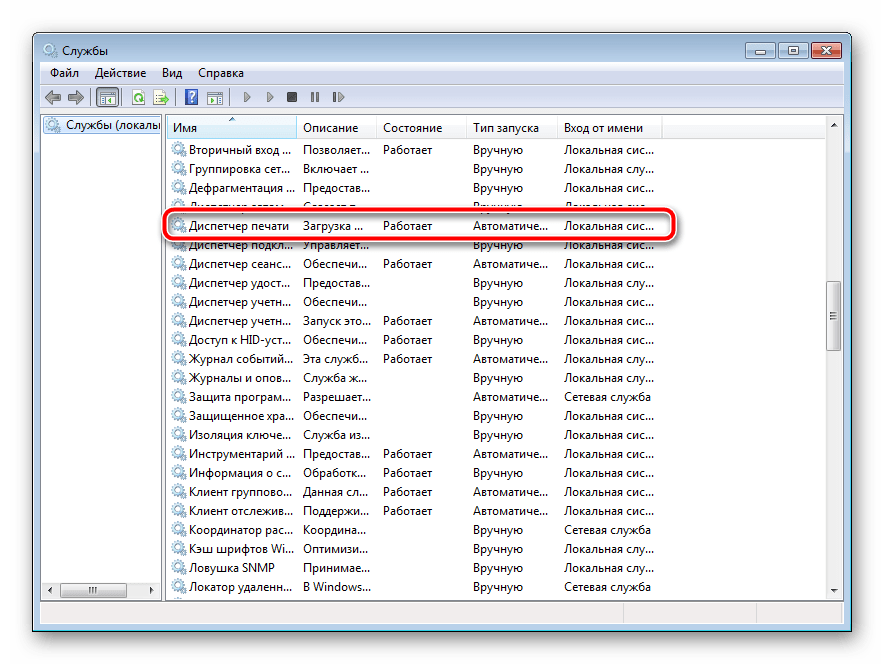Click the scroll-down arrow of the services list
This screenshot has height=664, width=884.
point(833,590)
